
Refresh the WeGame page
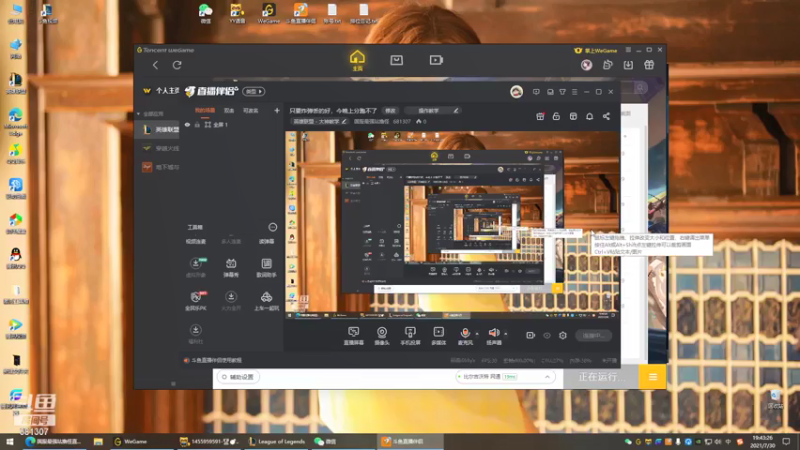tap(177, 65)
